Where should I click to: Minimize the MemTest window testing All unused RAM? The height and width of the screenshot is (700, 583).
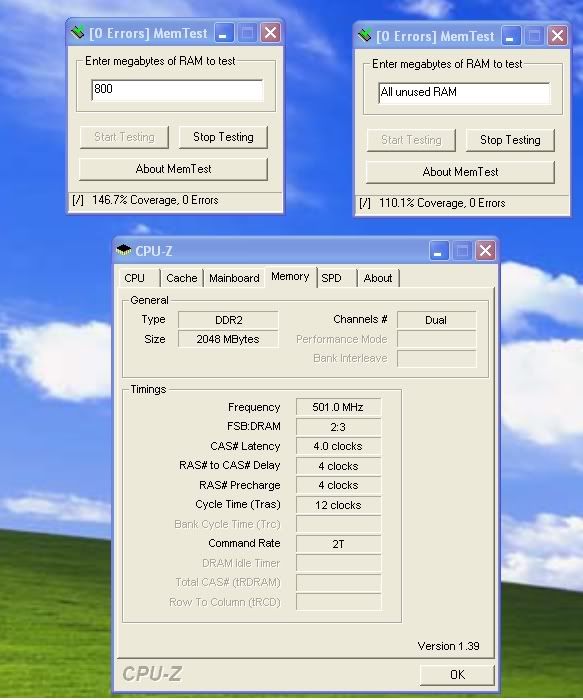[511, 36]
